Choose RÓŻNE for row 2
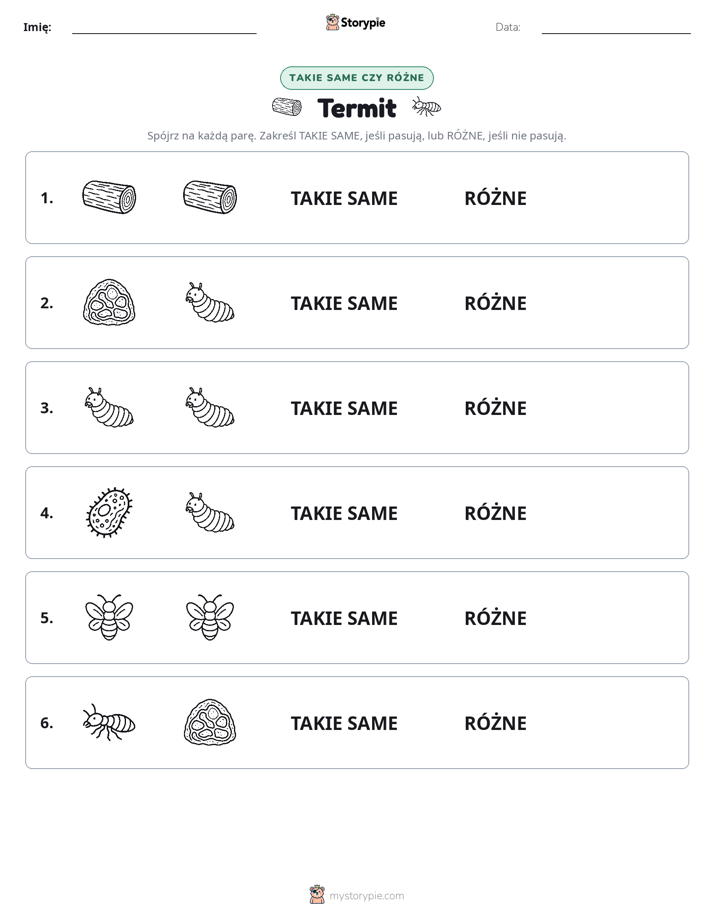 [x=495, y=303]
